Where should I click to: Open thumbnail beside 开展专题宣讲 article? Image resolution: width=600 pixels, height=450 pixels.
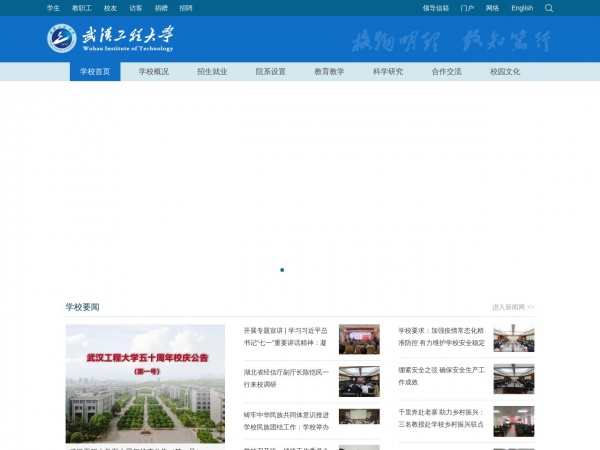click(359, 339)
